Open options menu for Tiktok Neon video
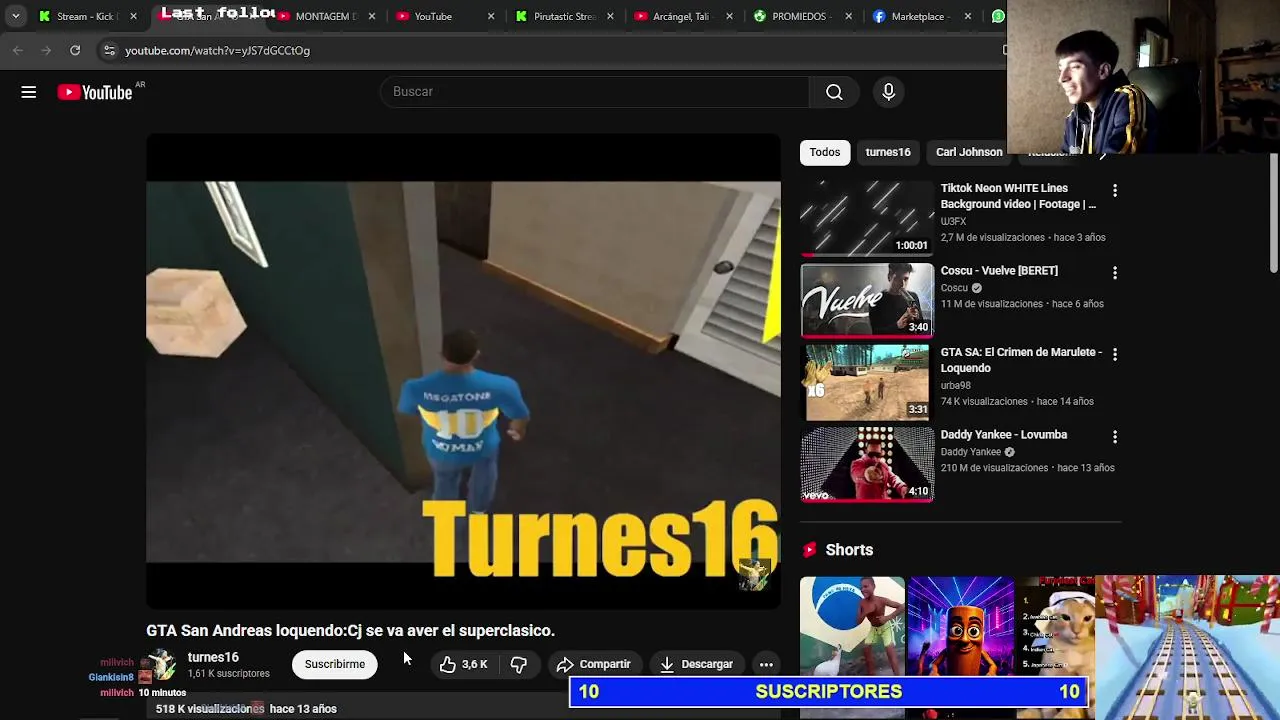Screen dimensions: 1280x720 (x=1114, y=190)
